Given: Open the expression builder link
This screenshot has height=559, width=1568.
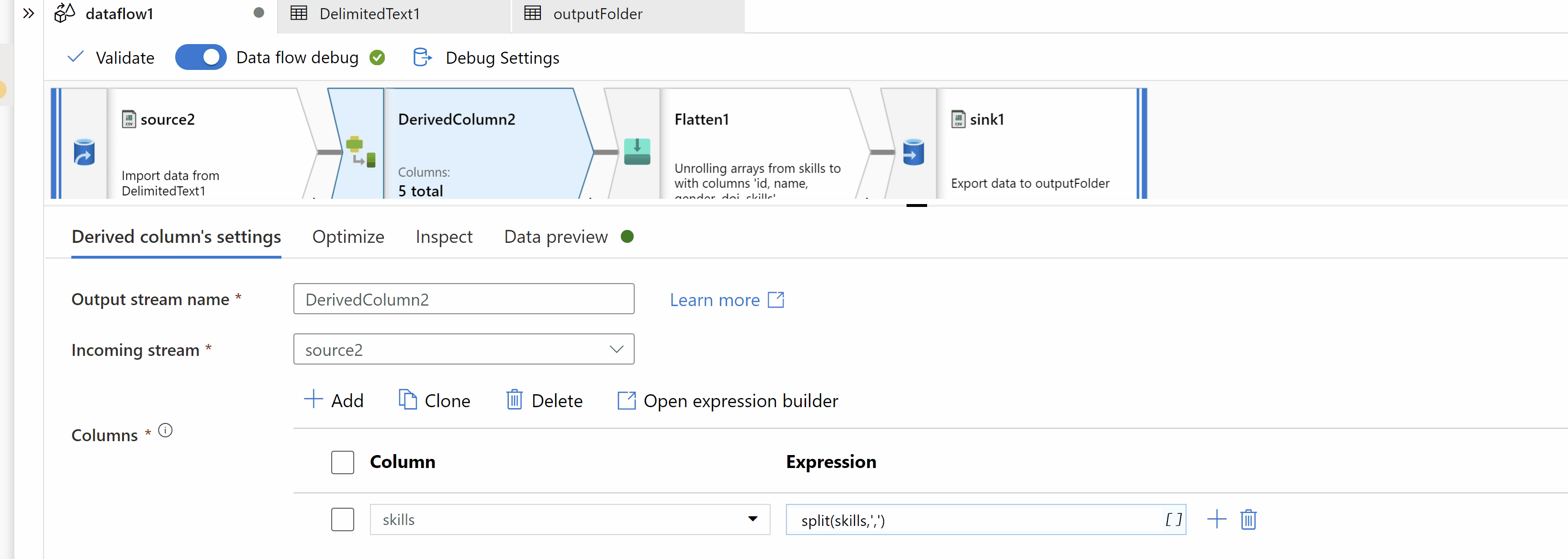Looking at the screenshot, I should pyautogui.click(x=728, y=400).
